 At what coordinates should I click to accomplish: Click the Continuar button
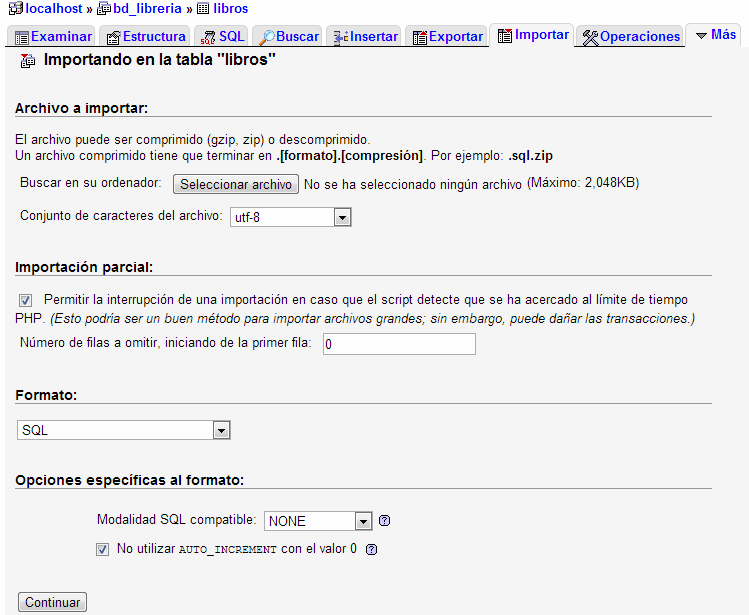tap(53, 602)
